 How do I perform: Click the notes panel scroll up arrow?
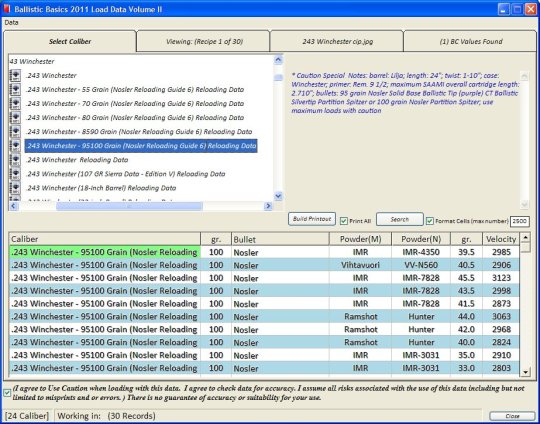[524, 76]
